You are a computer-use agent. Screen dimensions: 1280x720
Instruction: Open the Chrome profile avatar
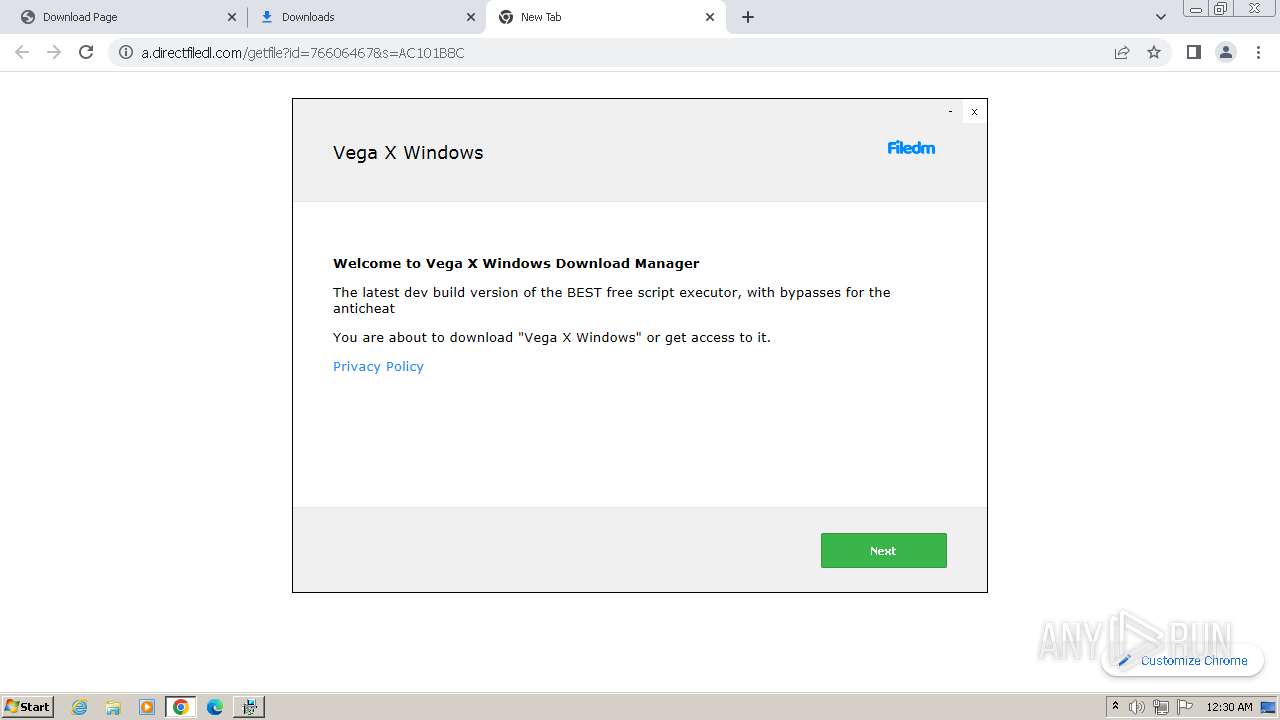[1226, 52]
